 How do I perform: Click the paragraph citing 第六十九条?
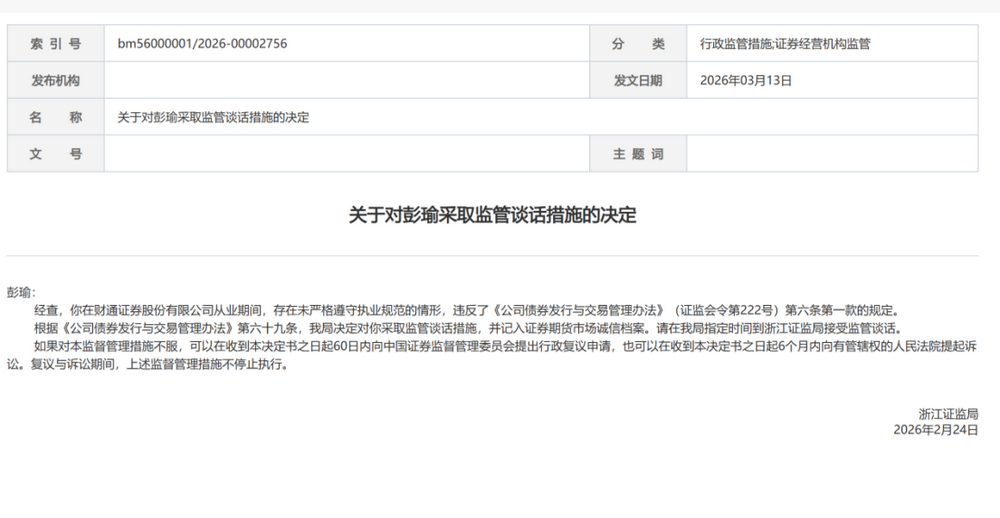point(468,328)
